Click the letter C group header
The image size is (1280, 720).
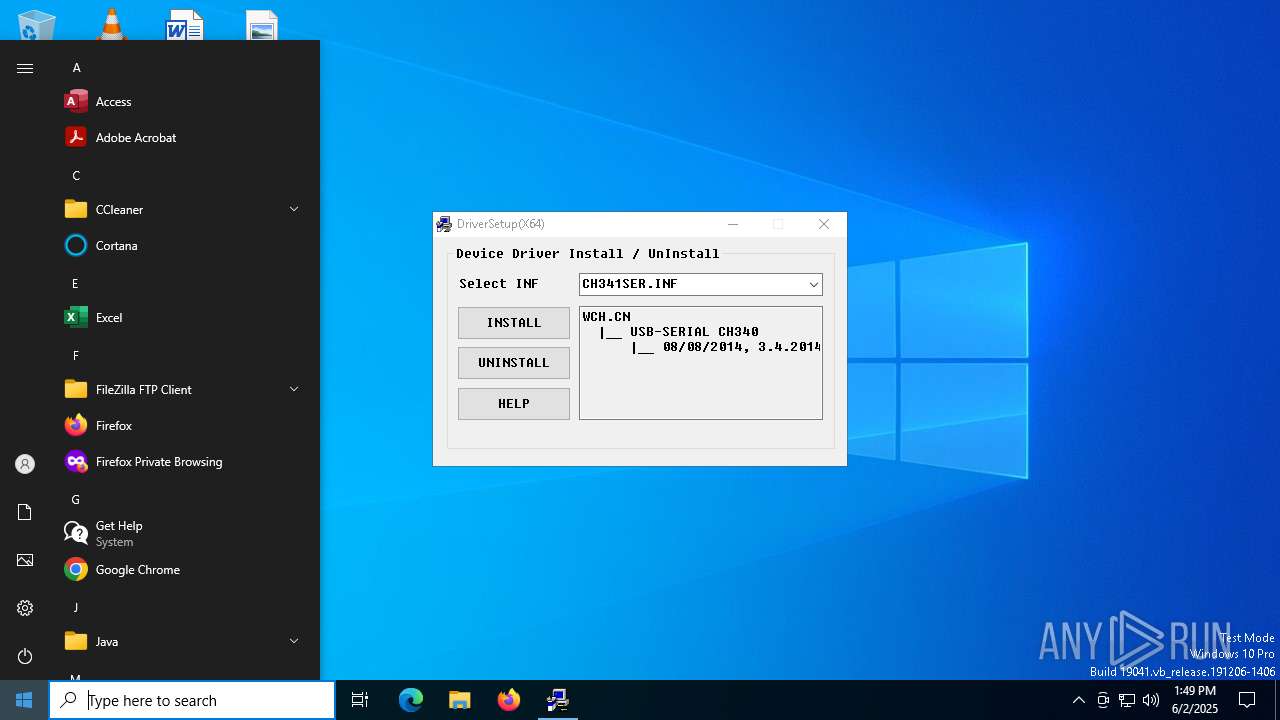coord(76,176)
